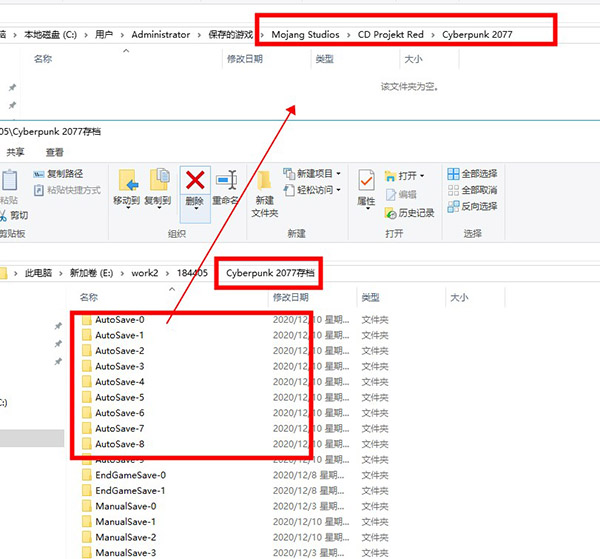
Task: Sort by 名称 column in lower window
Action: (89, 297)
